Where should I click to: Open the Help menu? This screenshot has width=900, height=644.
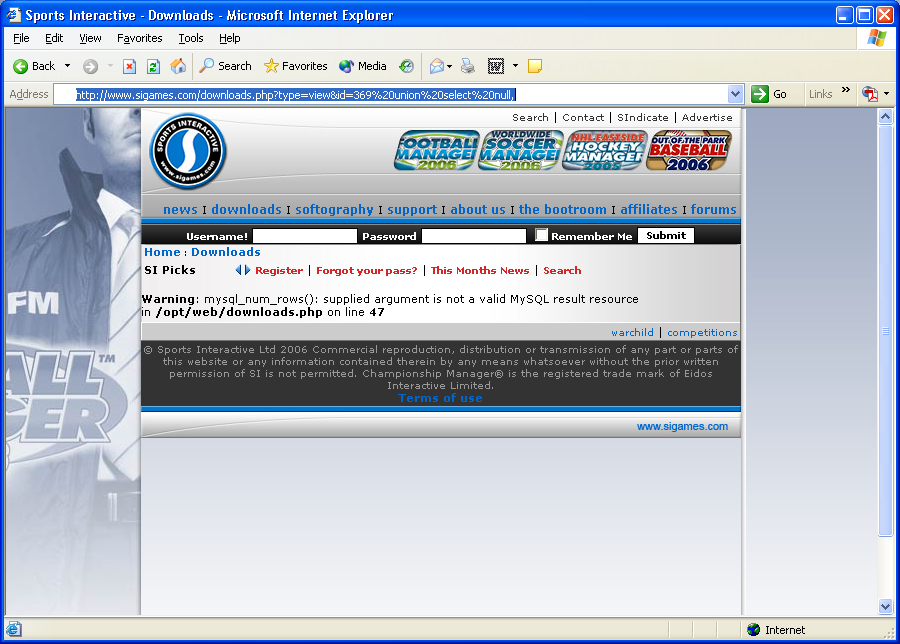click(x=230, y=38)
